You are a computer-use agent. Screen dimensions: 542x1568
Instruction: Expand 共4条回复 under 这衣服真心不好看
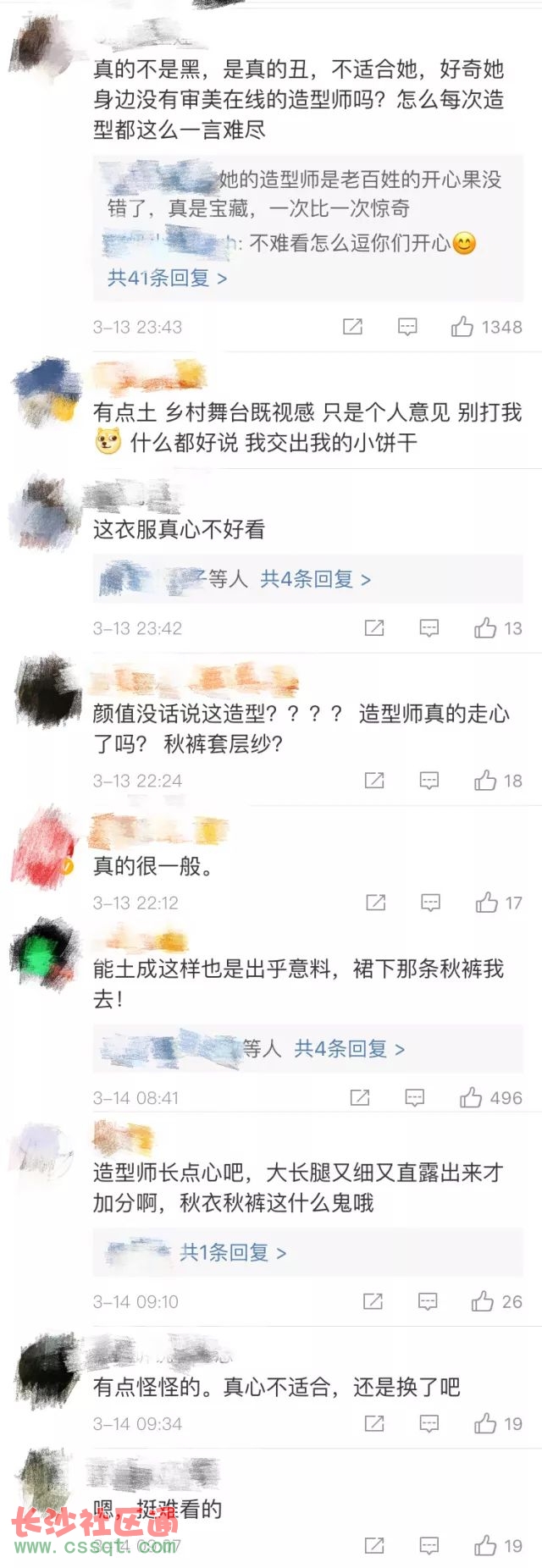[x=315, y=579]
